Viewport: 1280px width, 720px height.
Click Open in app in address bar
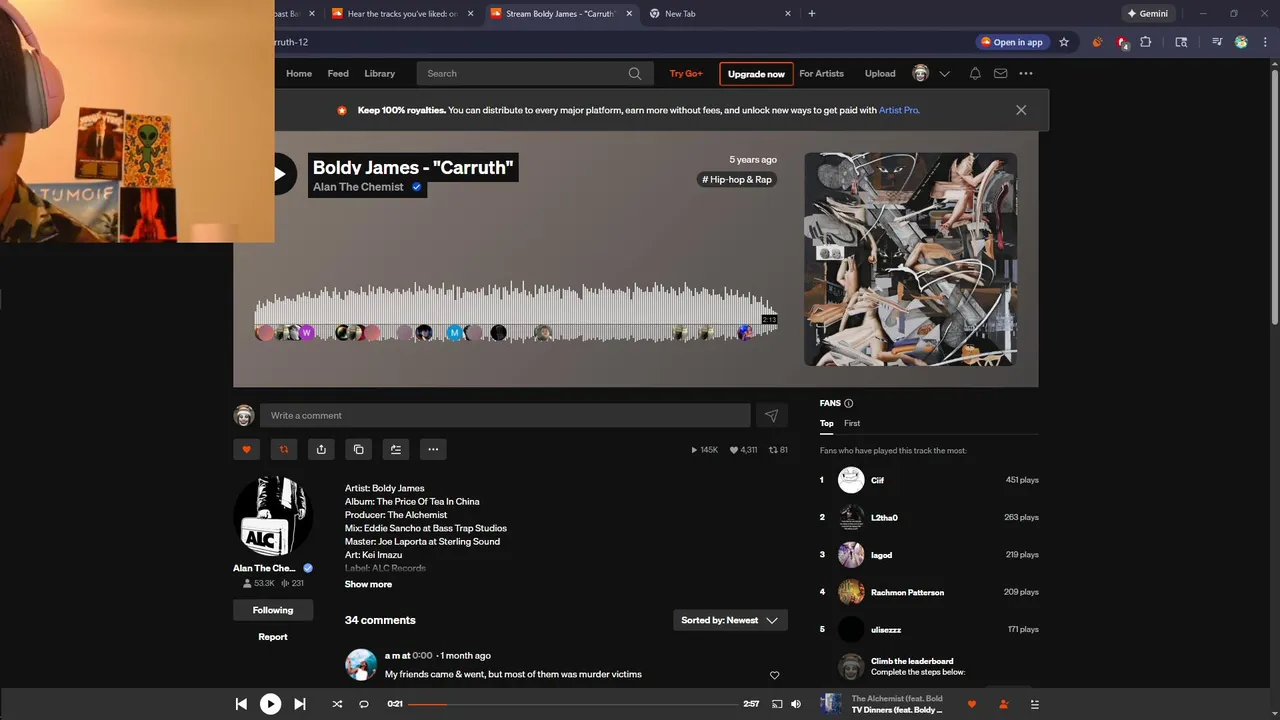[1012, 42]
